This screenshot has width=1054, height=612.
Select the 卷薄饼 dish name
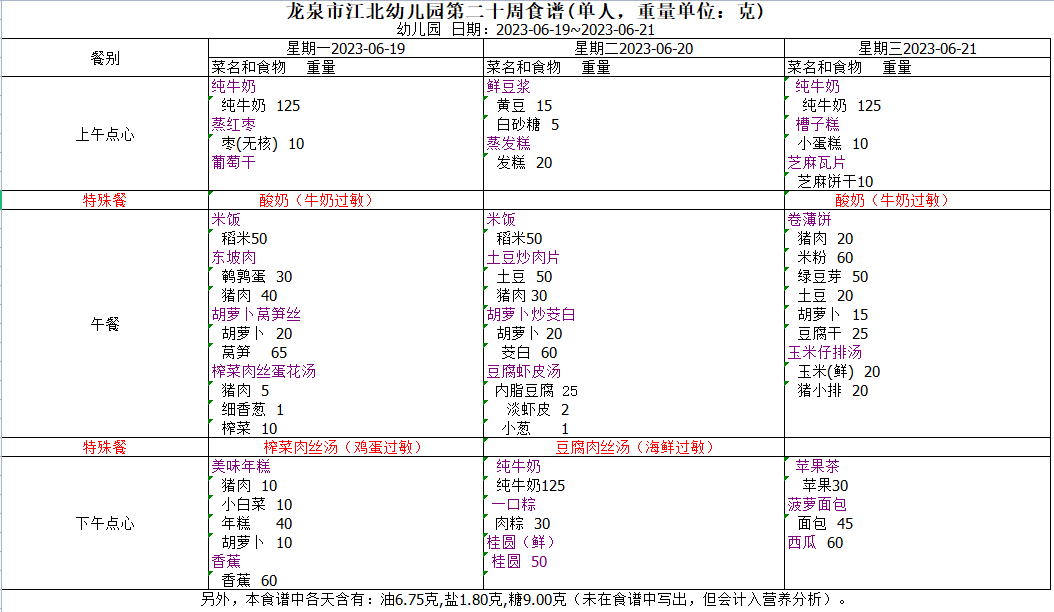coord(809,220)
